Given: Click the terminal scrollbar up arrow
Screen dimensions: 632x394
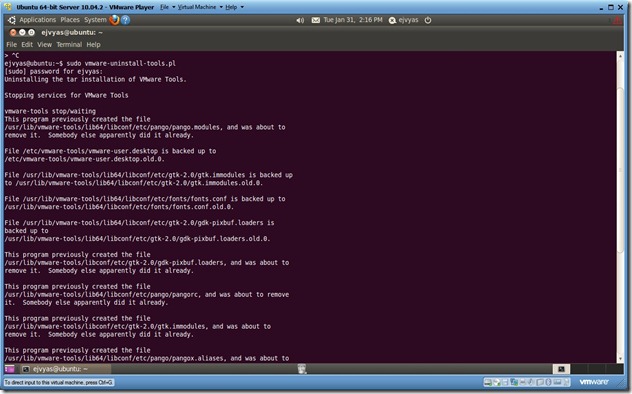Looking at the screenshot, I should (x=620, y=55).
